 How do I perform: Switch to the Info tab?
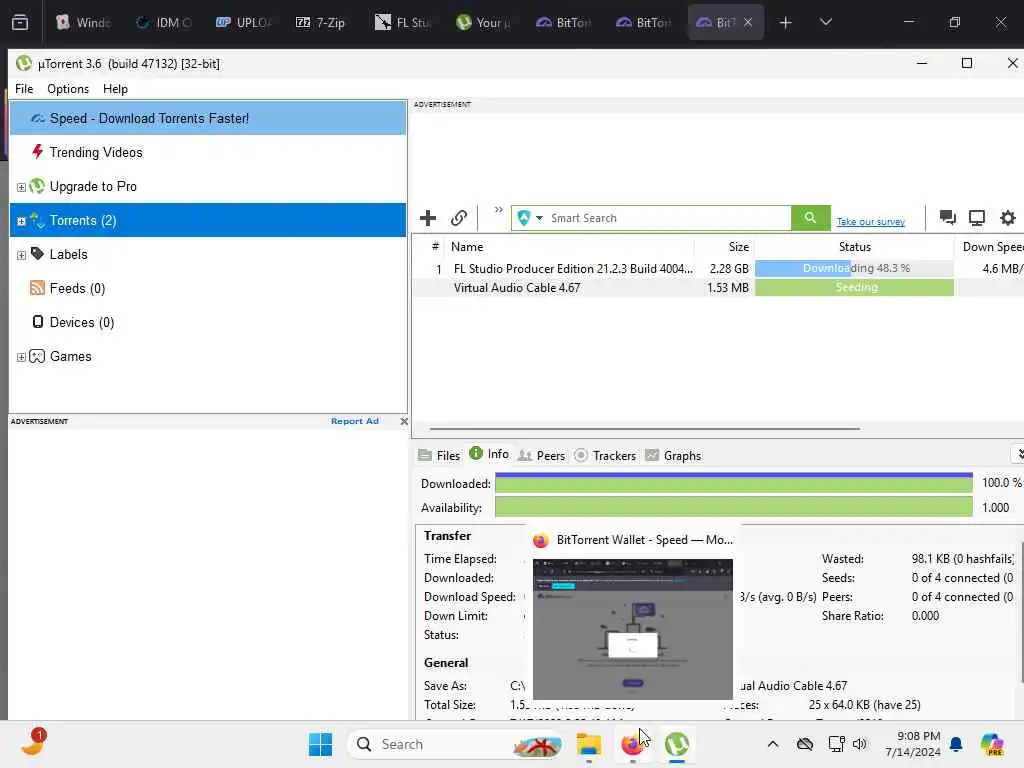pyautogui.click(x=489, y=455)
